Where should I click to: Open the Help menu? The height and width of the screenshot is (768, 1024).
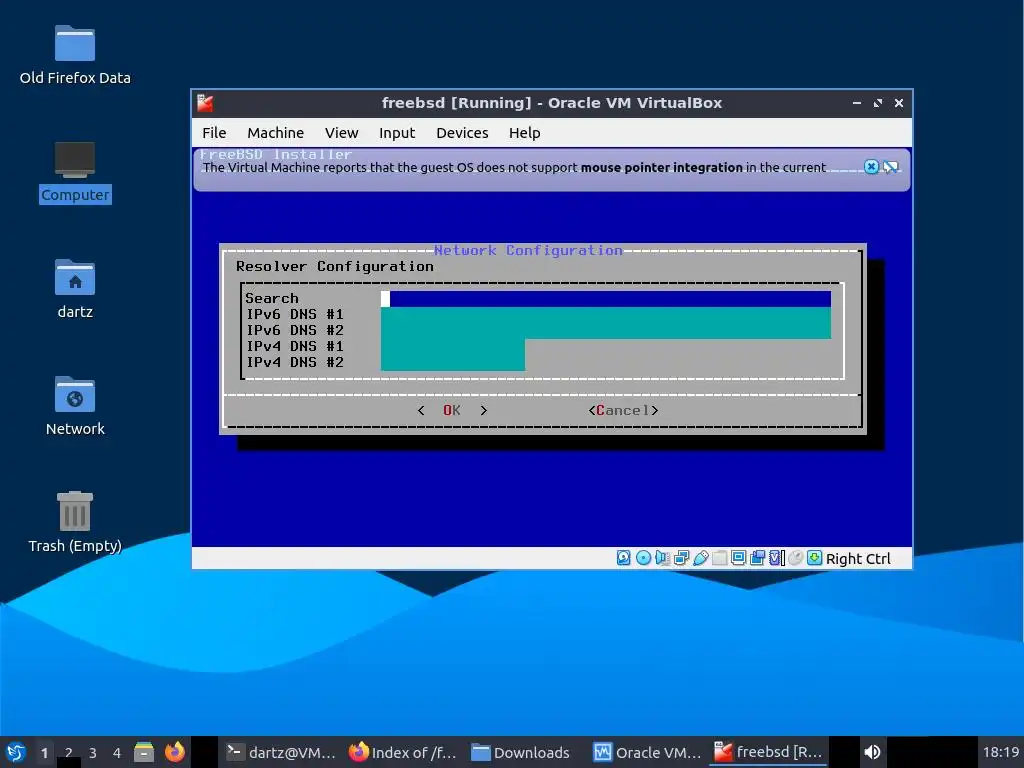[524, 133]
